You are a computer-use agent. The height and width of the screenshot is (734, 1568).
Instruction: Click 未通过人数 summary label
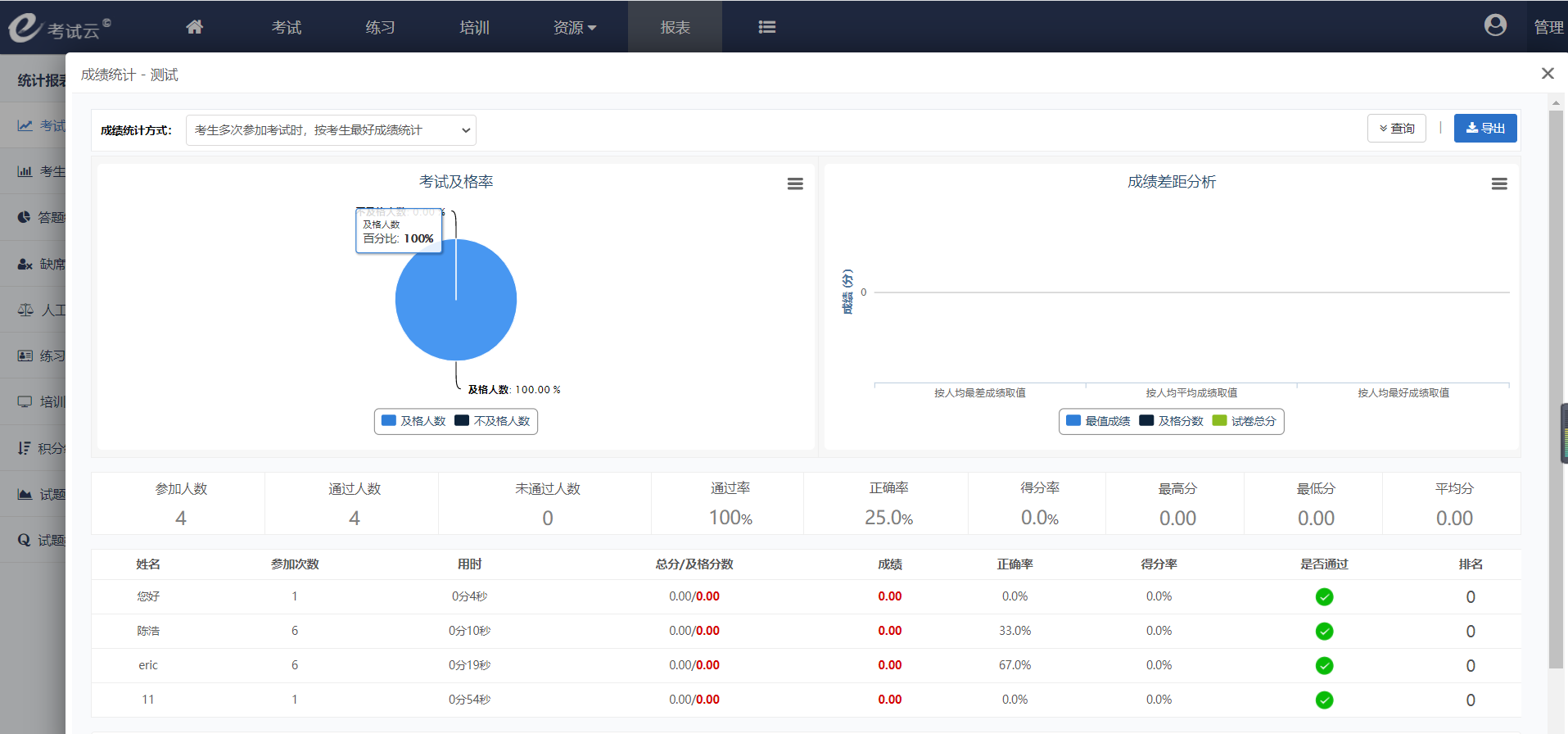[547, 489]
